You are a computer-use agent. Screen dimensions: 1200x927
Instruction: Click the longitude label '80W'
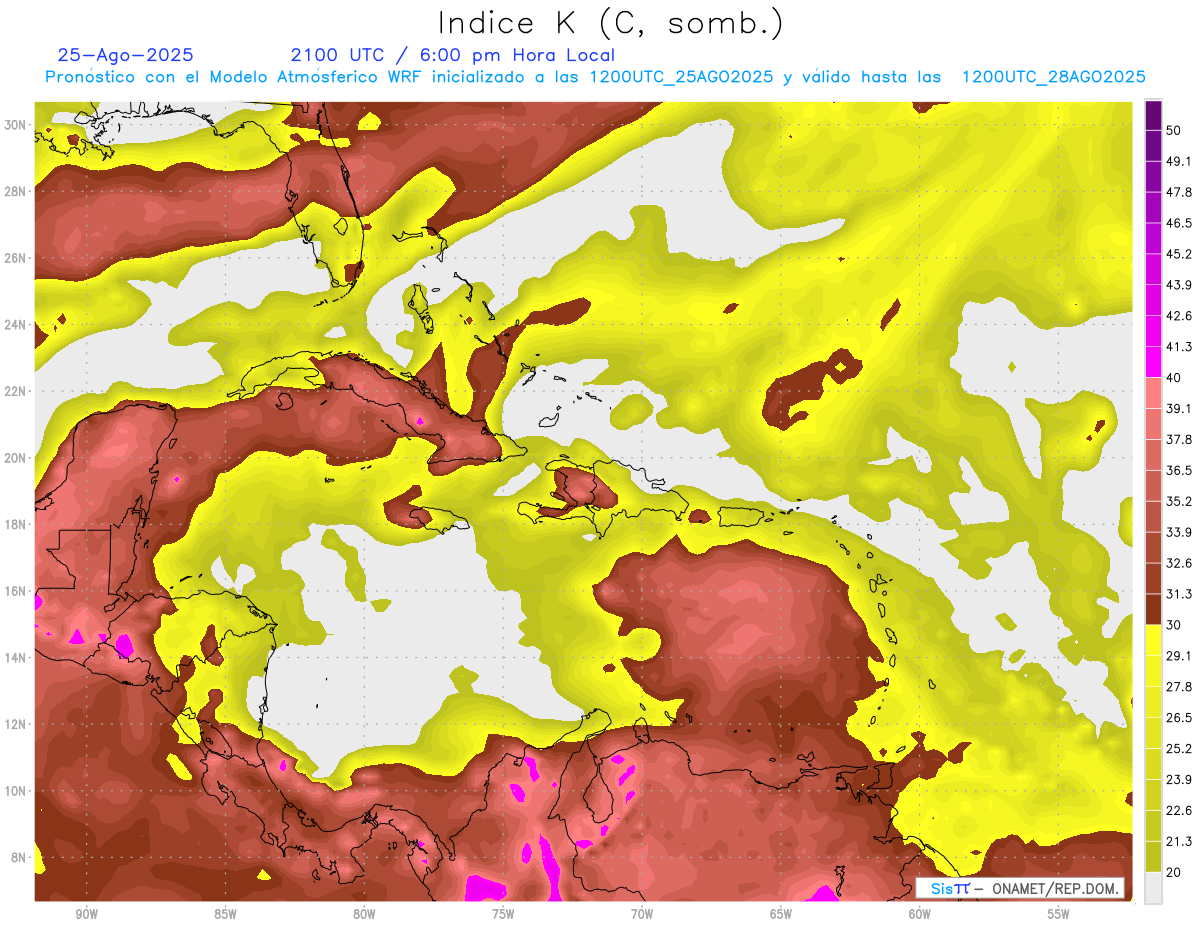(x=364, y=914)
